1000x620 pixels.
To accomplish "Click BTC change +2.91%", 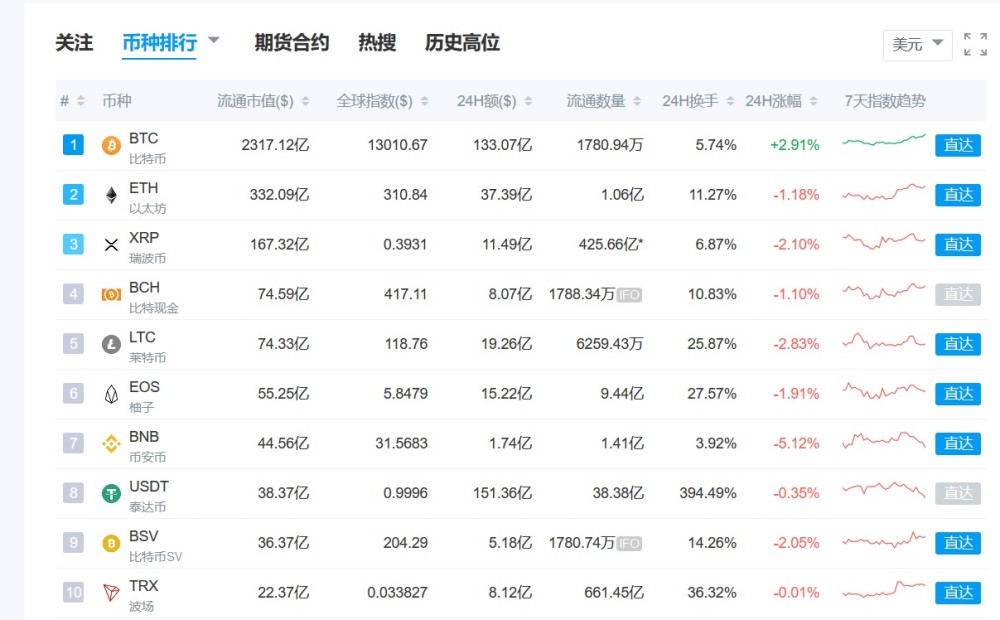I will pyautogui.click(x=795, y=145).
